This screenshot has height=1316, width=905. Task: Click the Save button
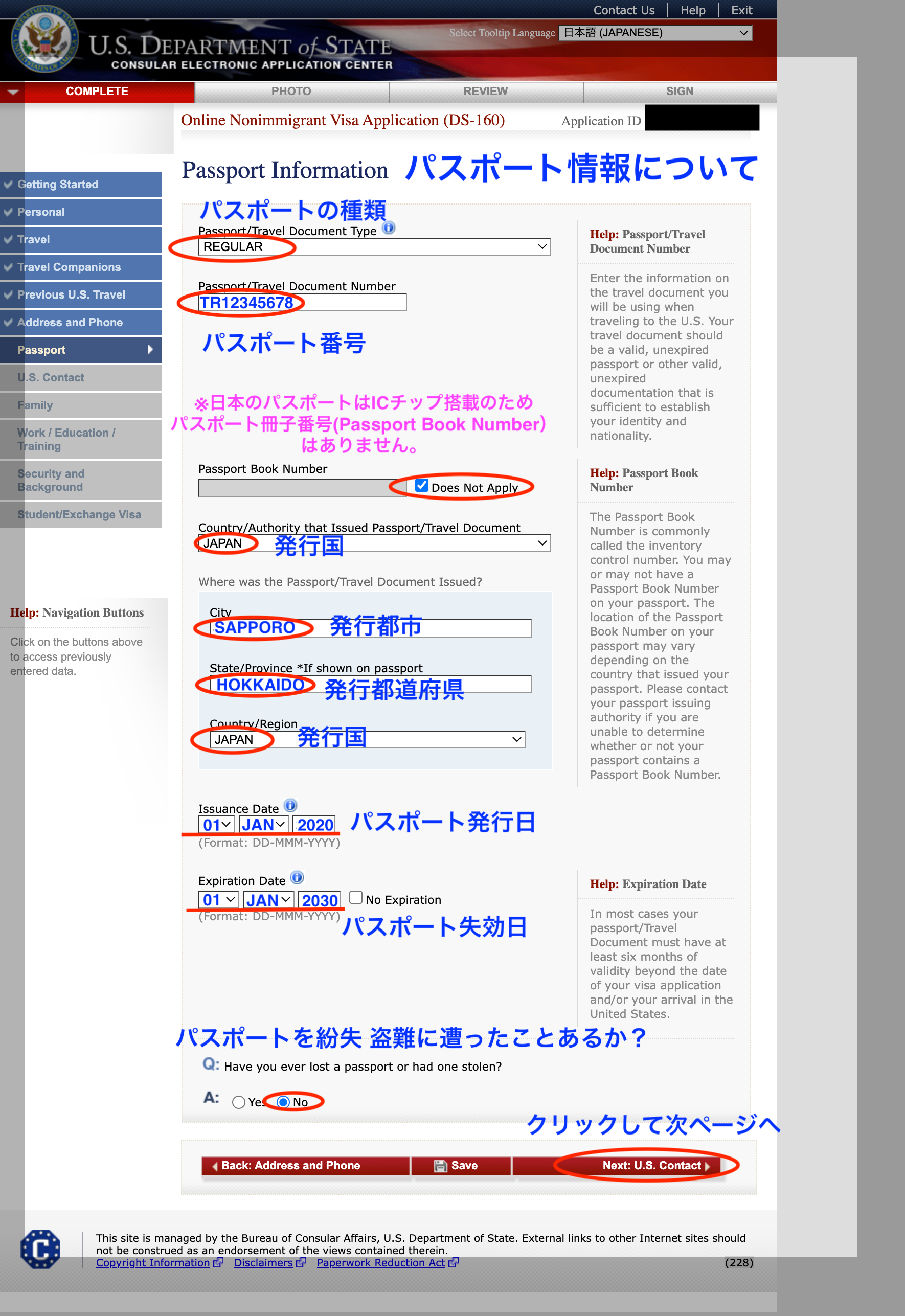461,1165
